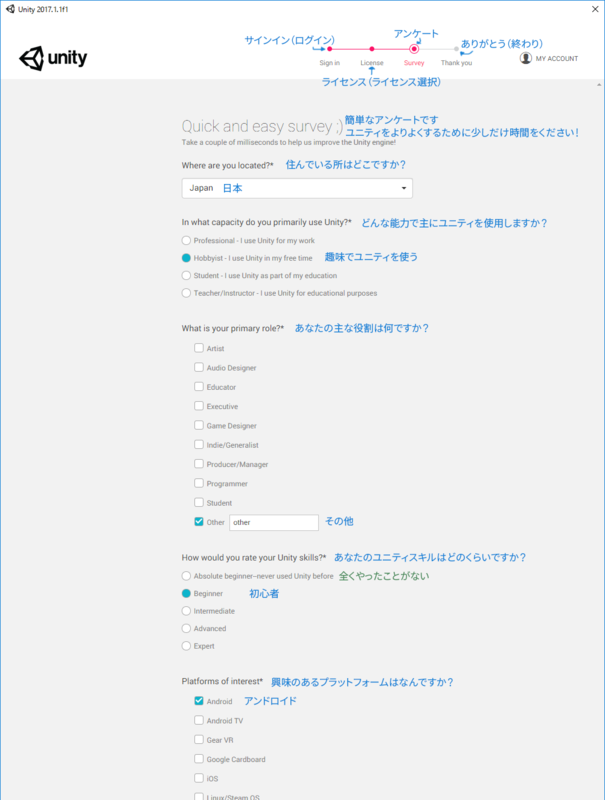605x800 pixels.
Task: Click the Other role text field
Action: 274,522
